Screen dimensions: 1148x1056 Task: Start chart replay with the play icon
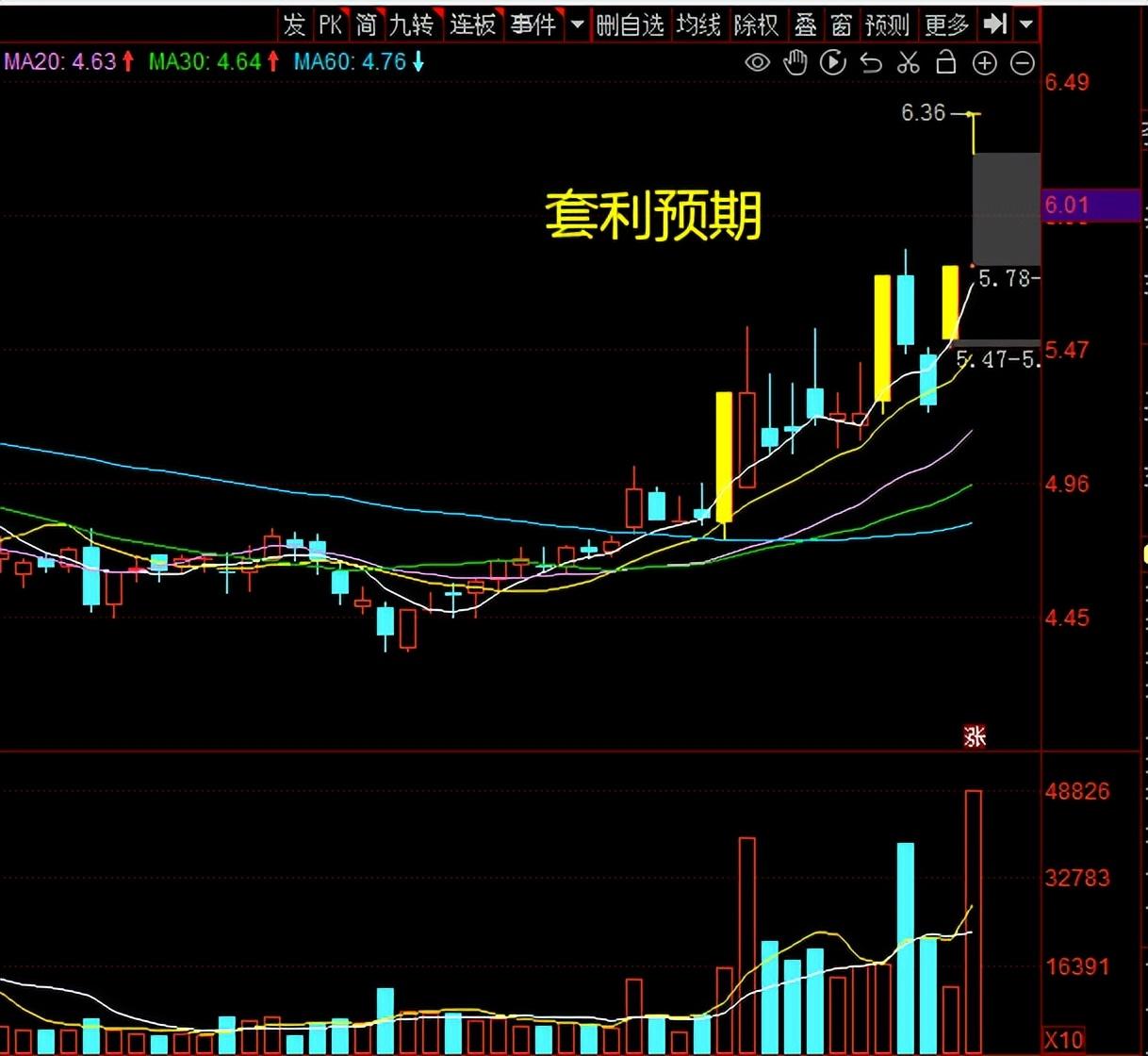click(833, 63)
